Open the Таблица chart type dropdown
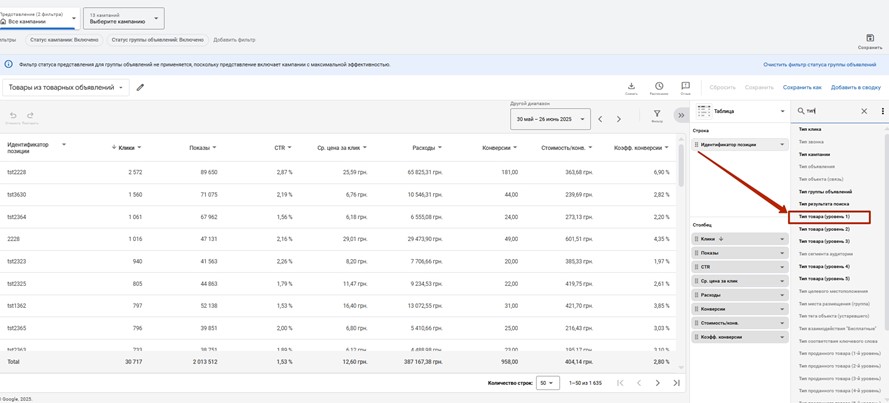The width and height of the screenshot is (889, 403). [739, 111]
